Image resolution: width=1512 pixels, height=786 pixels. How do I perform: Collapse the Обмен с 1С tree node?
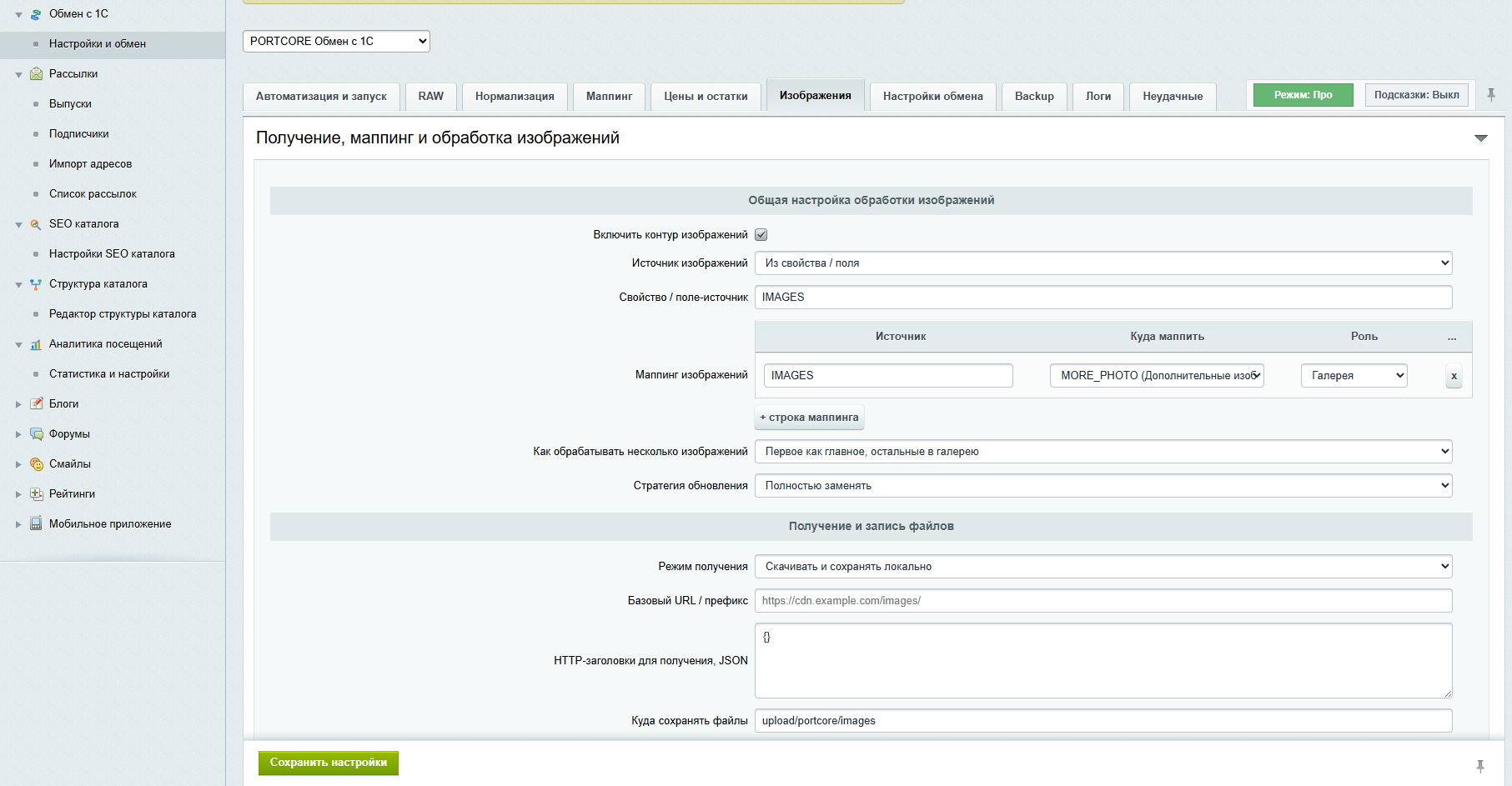[x=18, y=15]
